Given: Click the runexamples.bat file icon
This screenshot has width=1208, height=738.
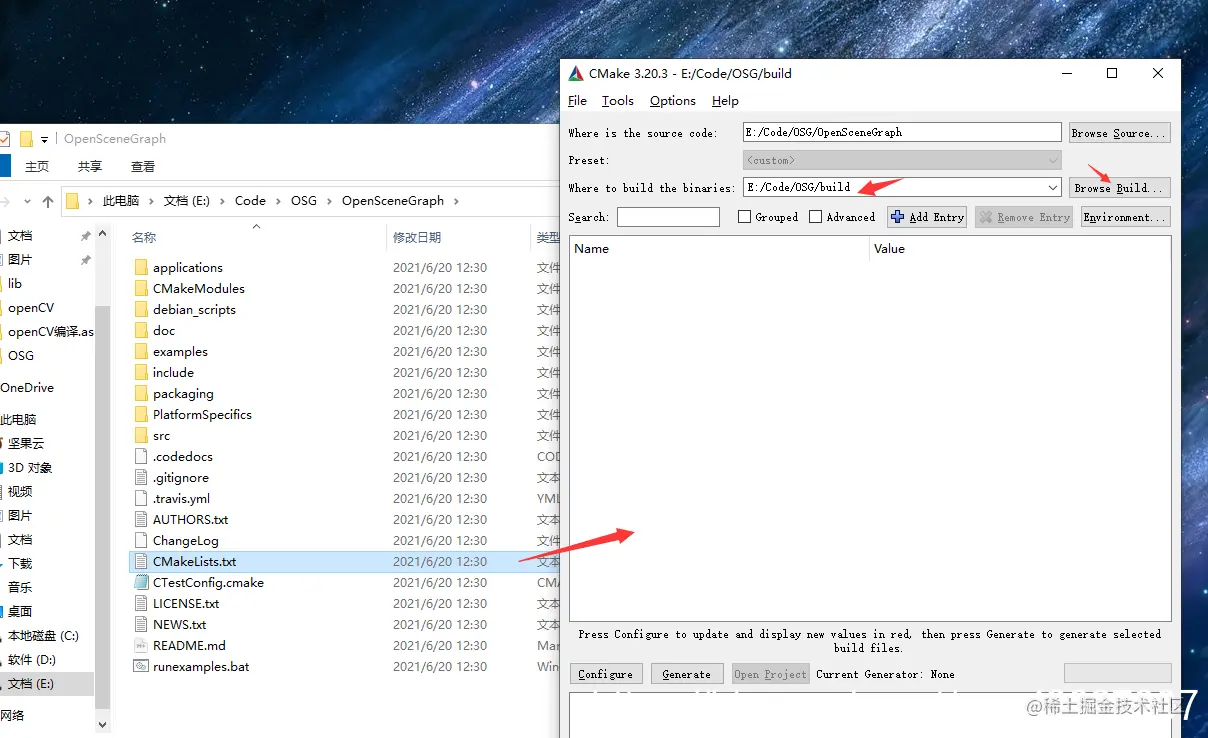Looking at the screenshot, I should click(x=141, y=666).
